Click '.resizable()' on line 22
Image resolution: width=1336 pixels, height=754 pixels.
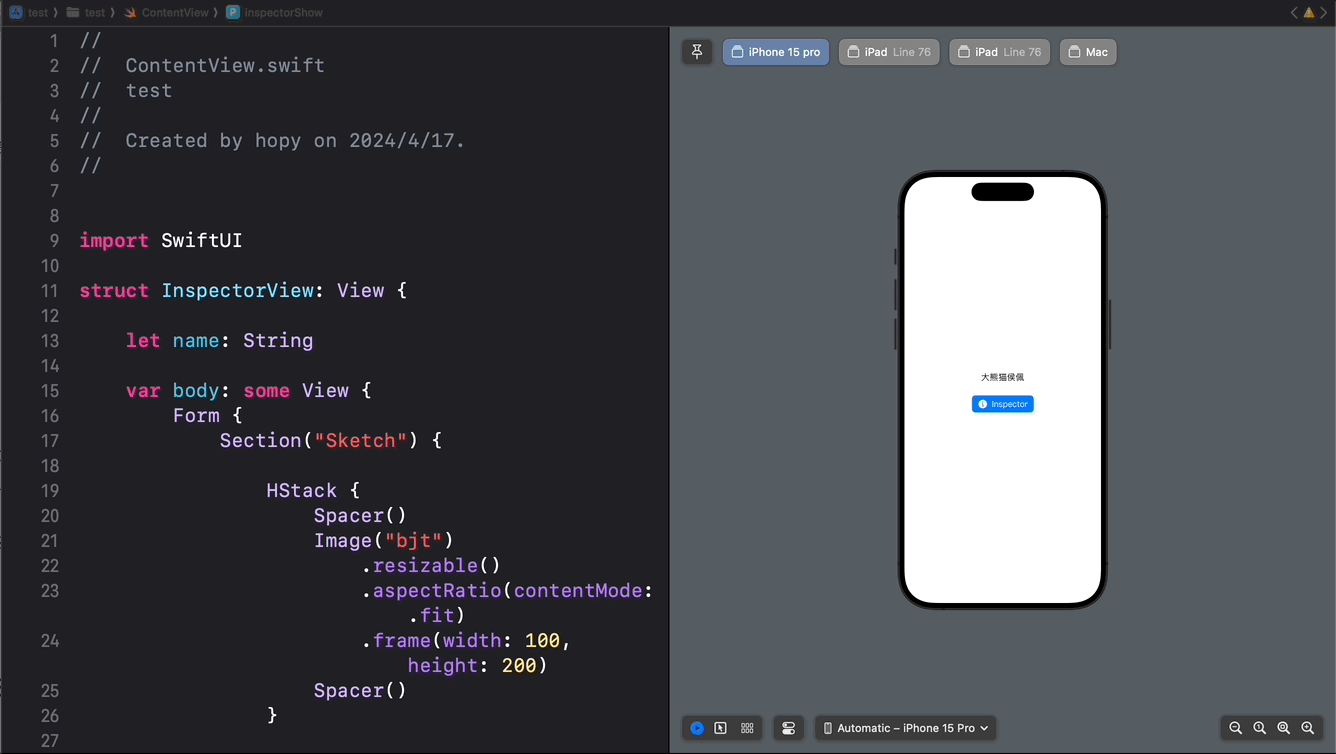(x=431, y=566)
